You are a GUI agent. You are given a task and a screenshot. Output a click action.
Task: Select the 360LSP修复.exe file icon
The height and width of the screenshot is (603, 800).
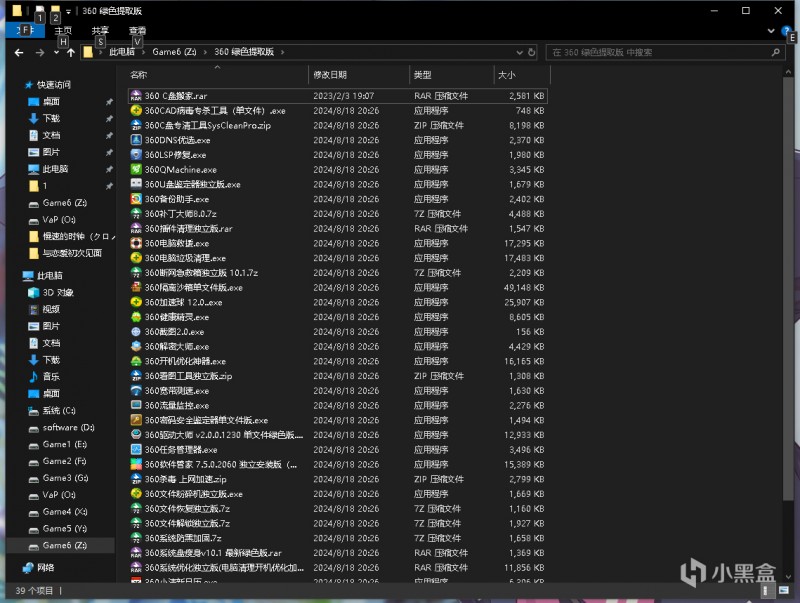coord(136,155)
